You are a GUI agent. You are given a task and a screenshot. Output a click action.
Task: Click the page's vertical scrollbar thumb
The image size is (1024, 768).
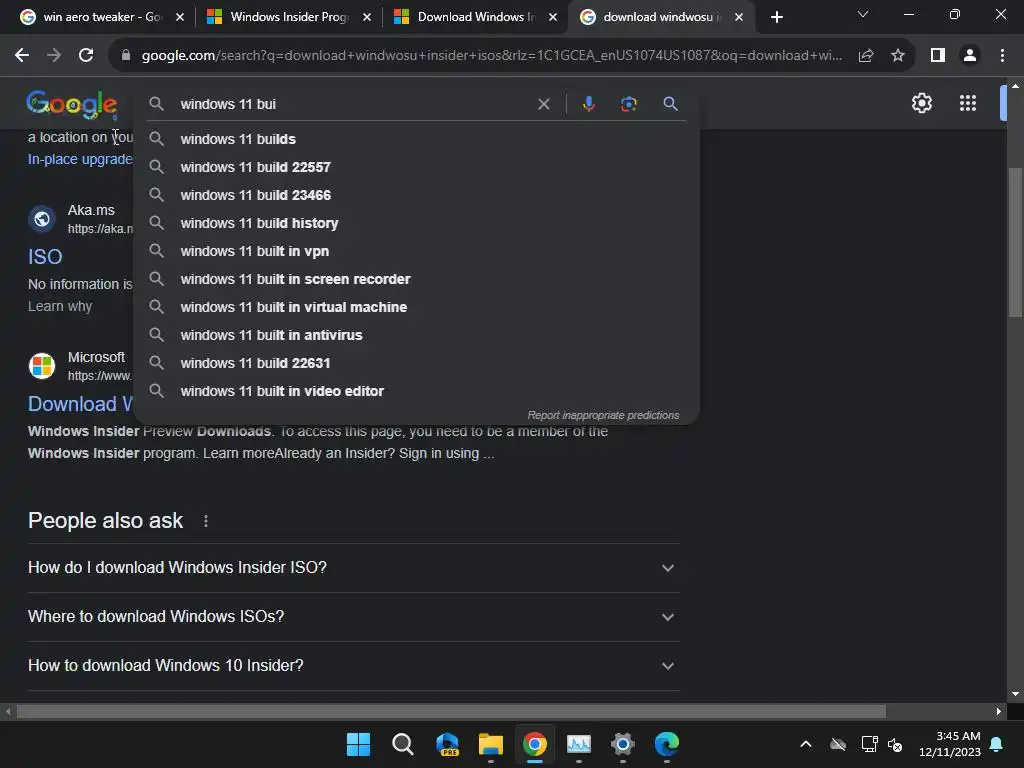click(1015, 242)
